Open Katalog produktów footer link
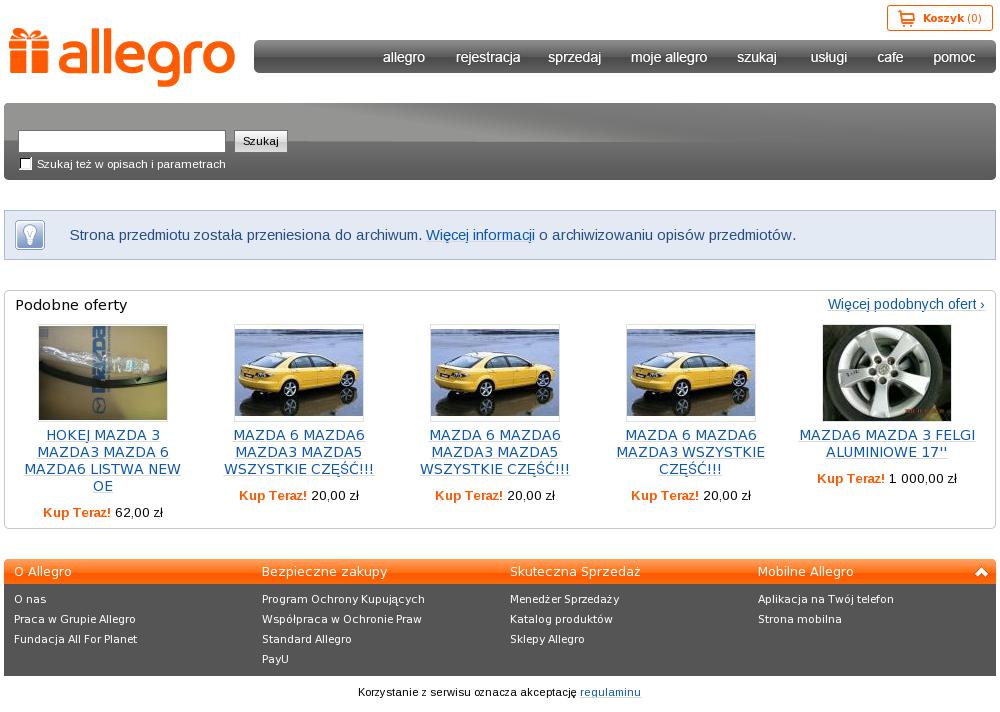Image resolution: width=1000 pixels, height=712 pixels. tap(561, 619)
